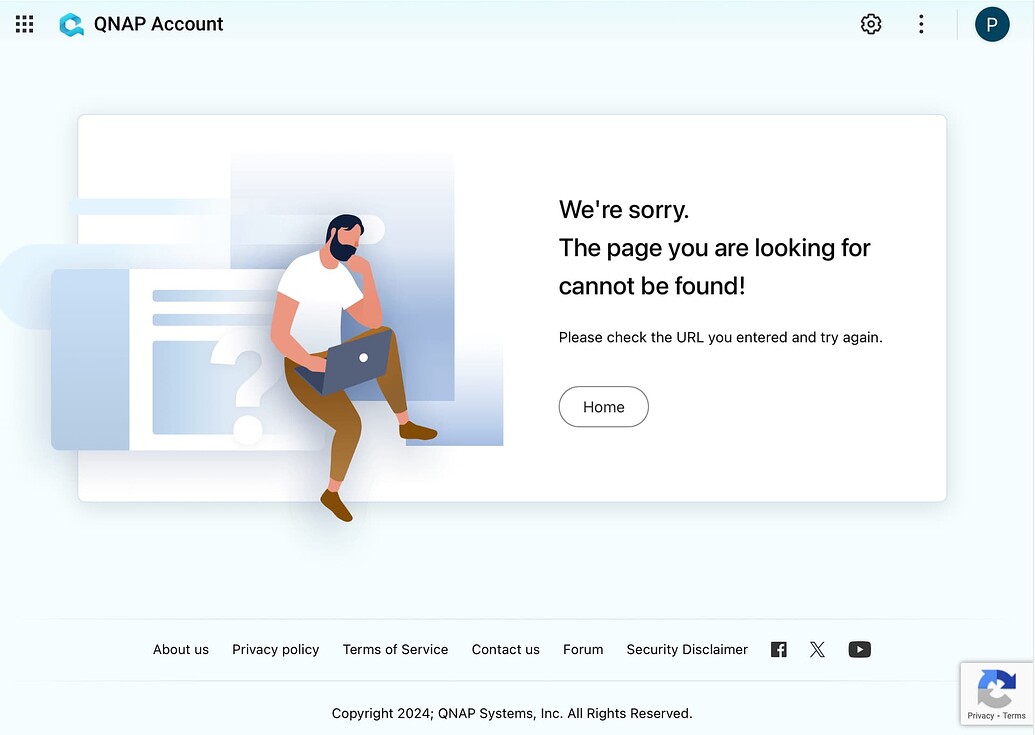Click the QNAP Account title
Viewport: 1035px width, 735px height.
157,23
